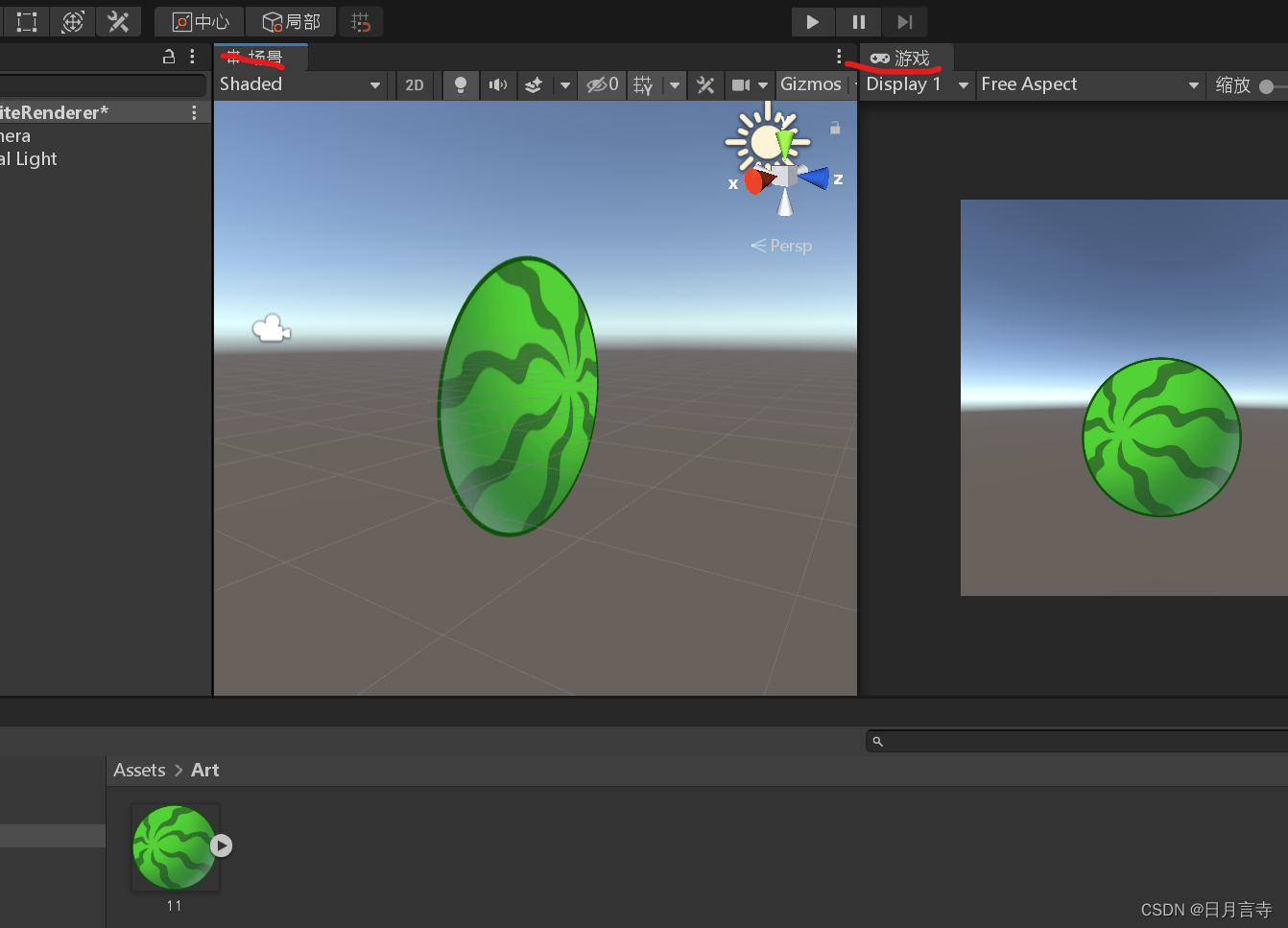Select the watermelon sprite named 11
1288x928 pixels.
tap(174, 846)
